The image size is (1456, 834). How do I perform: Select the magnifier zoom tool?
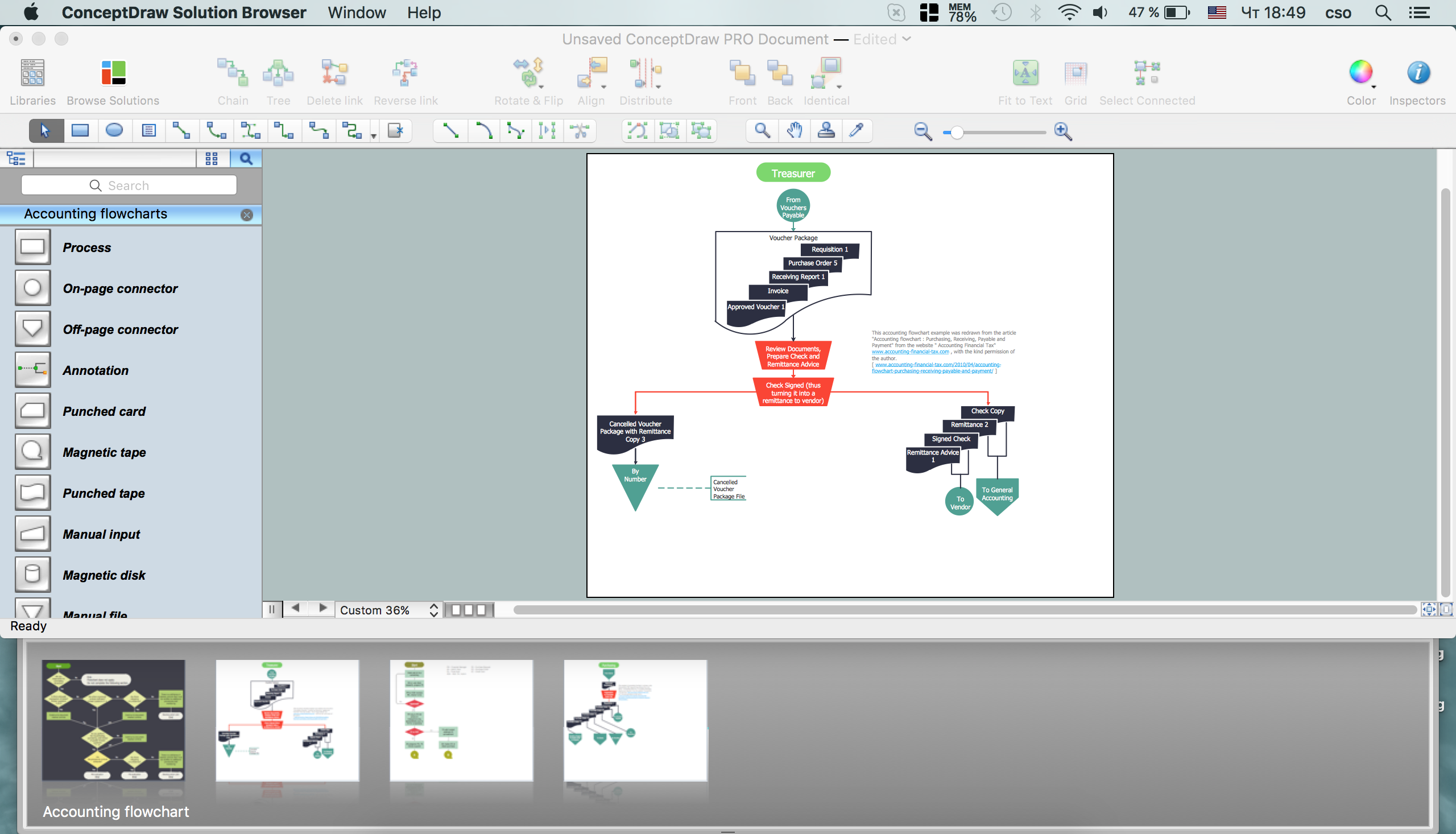pos(762,131)
